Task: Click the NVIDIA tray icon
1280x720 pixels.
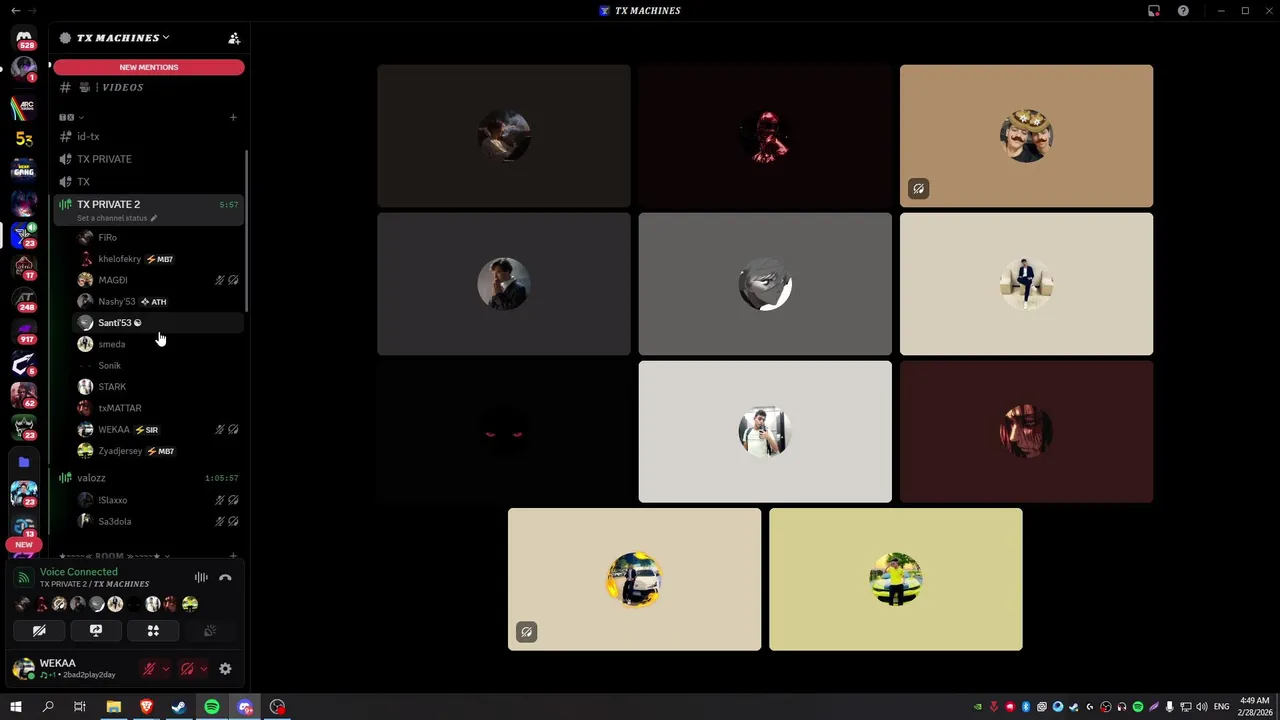Action: click(977, 707)
